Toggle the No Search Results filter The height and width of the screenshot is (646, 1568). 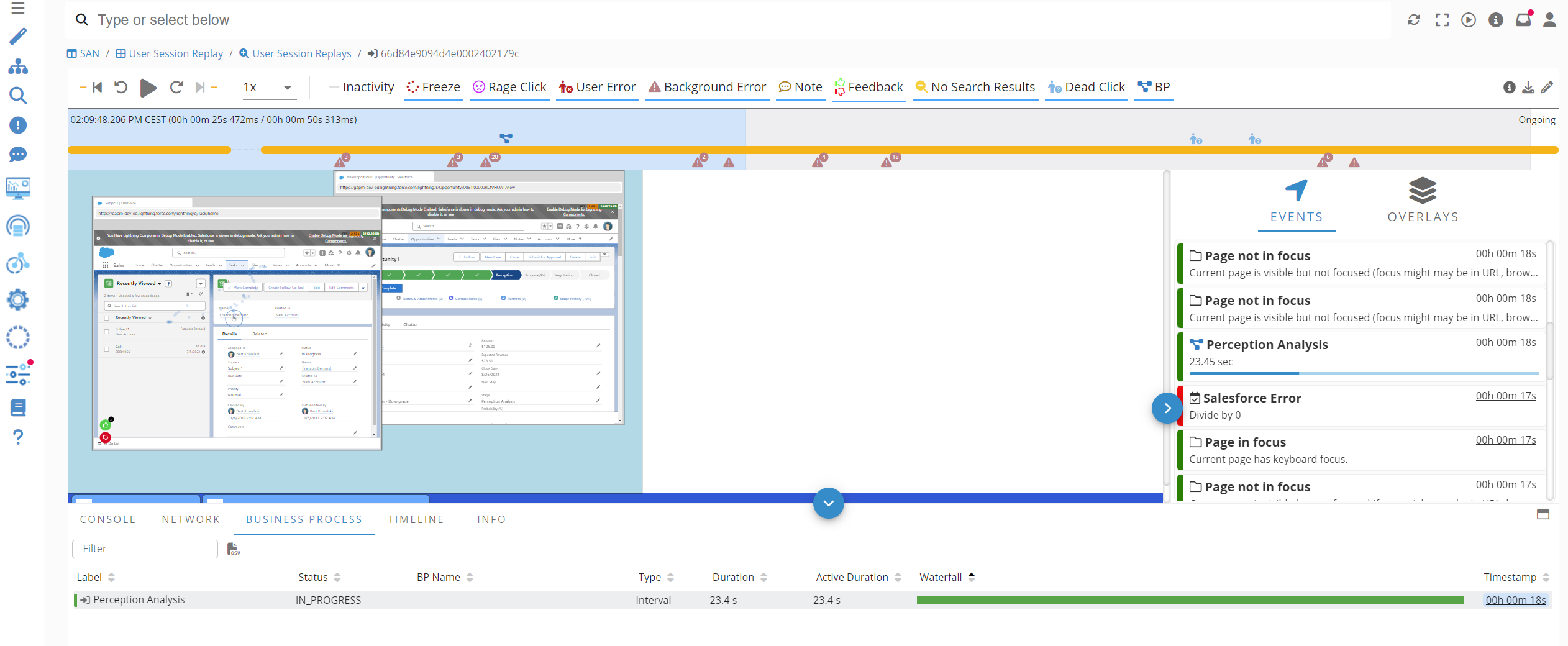[975, 88]
